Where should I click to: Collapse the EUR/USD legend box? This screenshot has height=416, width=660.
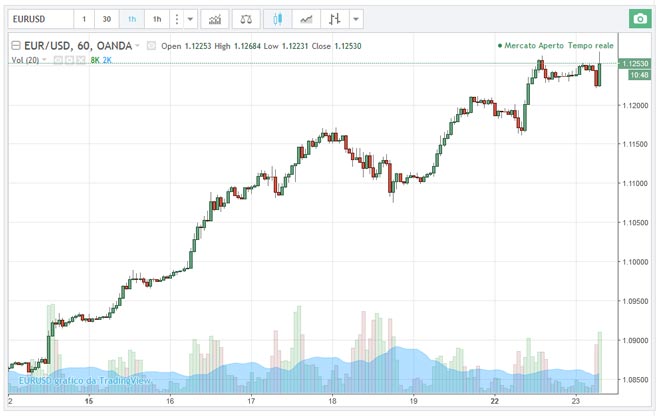pyautogui.click(x=15, y=45)
